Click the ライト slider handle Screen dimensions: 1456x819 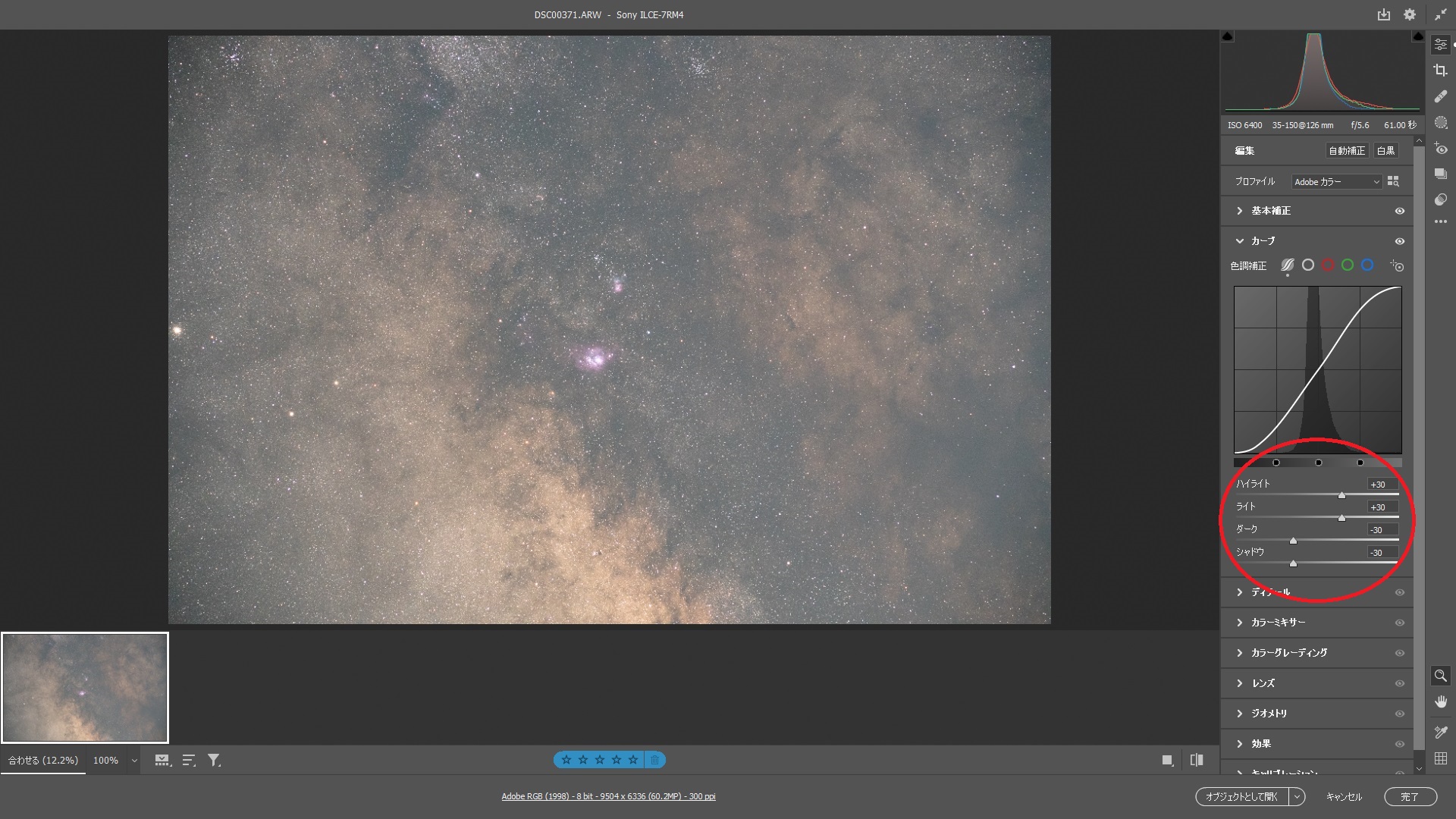click(x=1341, y=518)
